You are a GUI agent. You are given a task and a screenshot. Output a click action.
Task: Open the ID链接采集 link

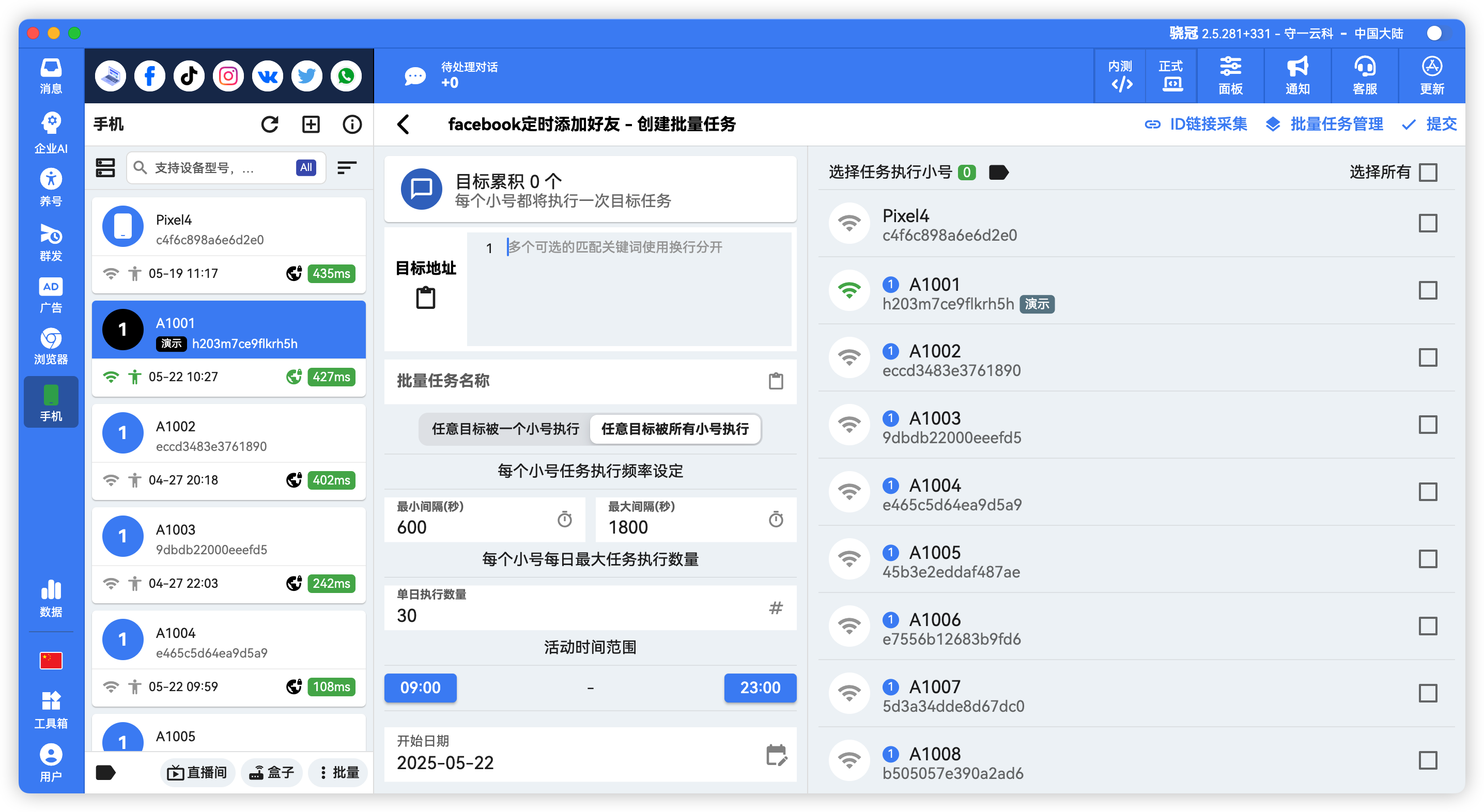pyautogui.click(x=1208, y=124)
